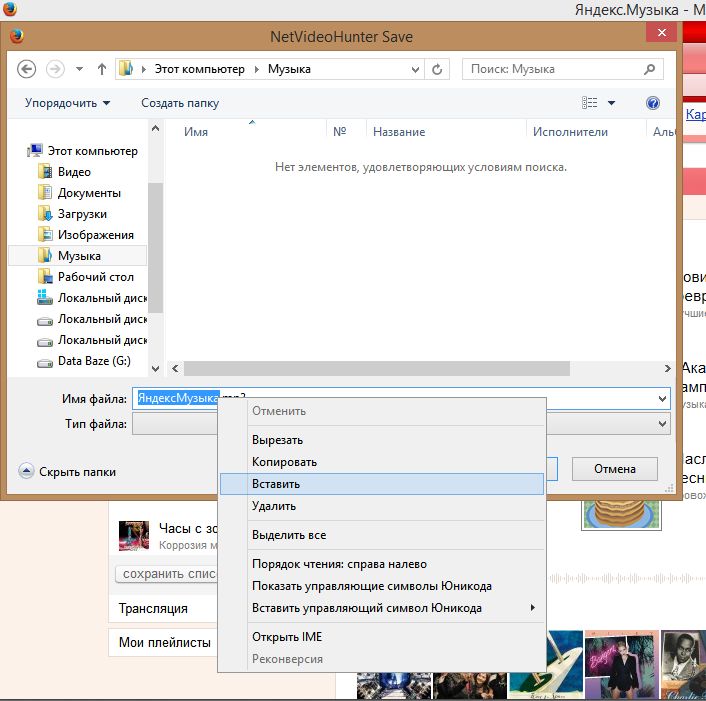
Task: Refresh the Музыка folder view
Action: [x=437, y=69]
